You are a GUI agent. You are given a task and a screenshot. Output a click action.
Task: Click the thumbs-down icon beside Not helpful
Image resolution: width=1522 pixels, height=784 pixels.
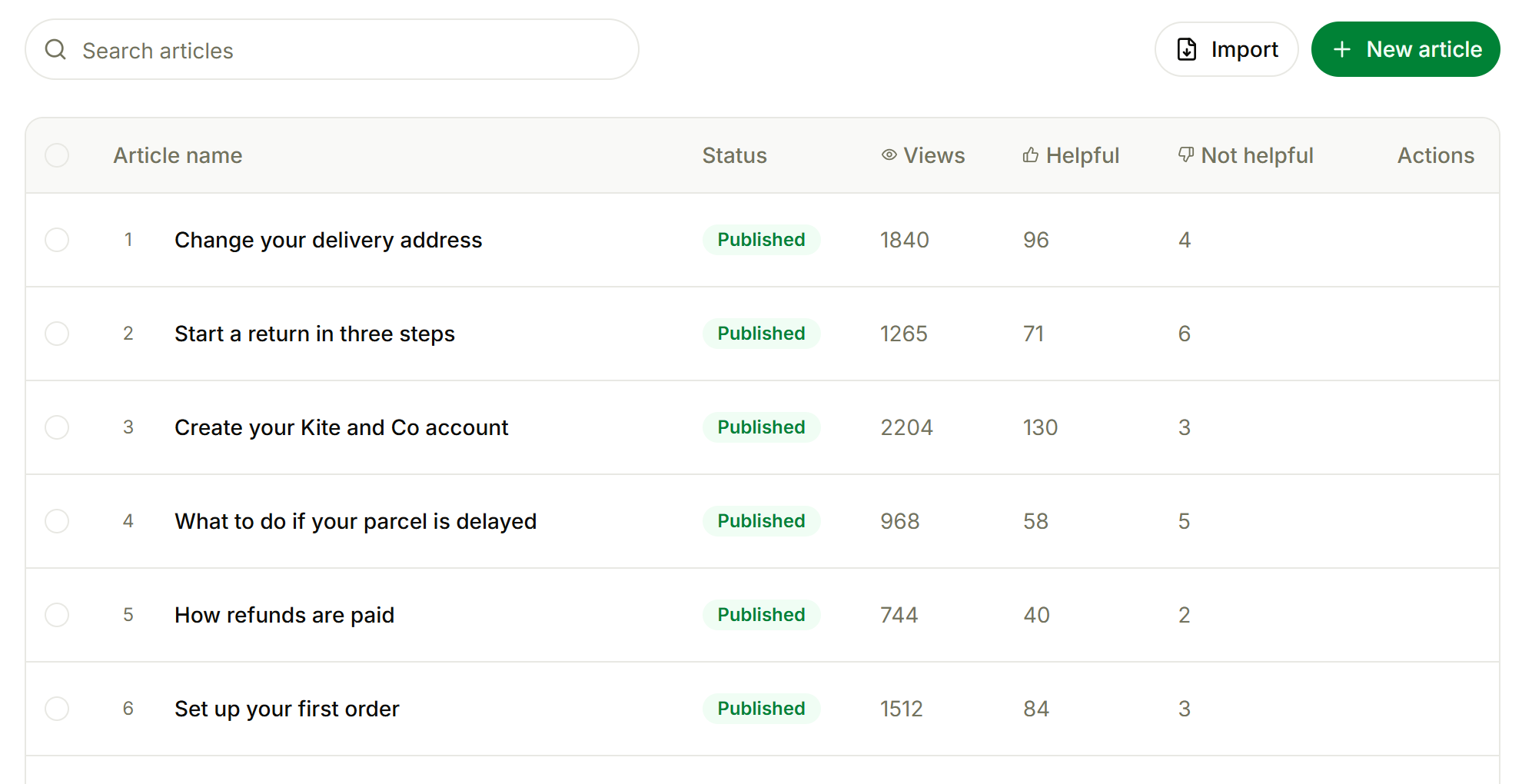tap(1186, 155)
